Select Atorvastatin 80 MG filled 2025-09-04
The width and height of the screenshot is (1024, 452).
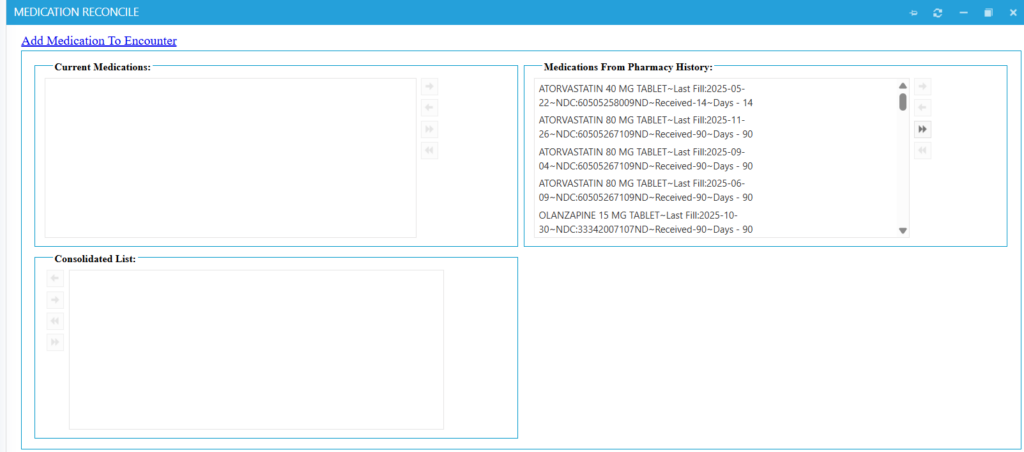(x=645, y=159)
